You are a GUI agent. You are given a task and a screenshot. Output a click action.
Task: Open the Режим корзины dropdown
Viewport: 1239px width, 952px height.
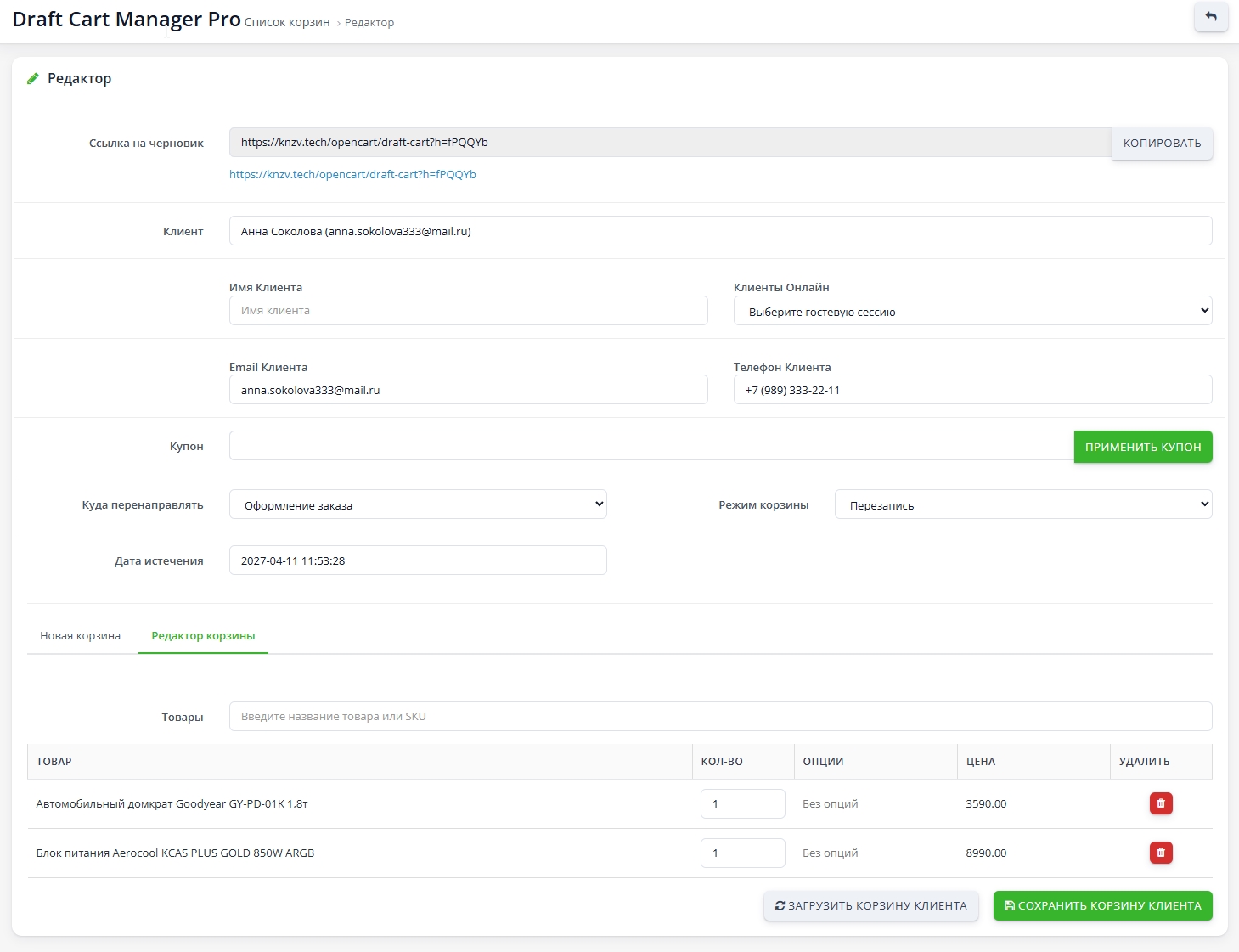pyautogui.click(x=1022, y=504)
